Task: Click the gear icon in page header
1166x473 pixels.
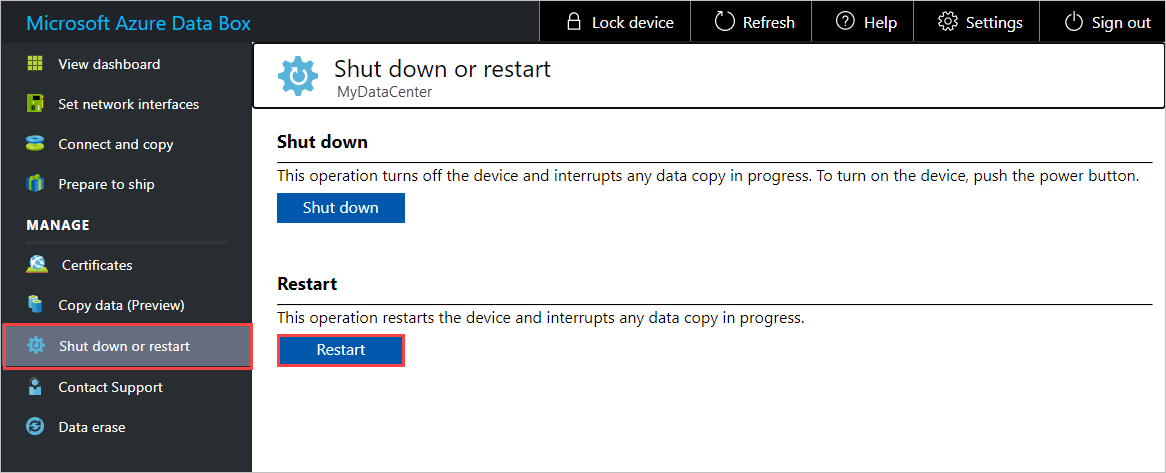Action: (297, 76)
